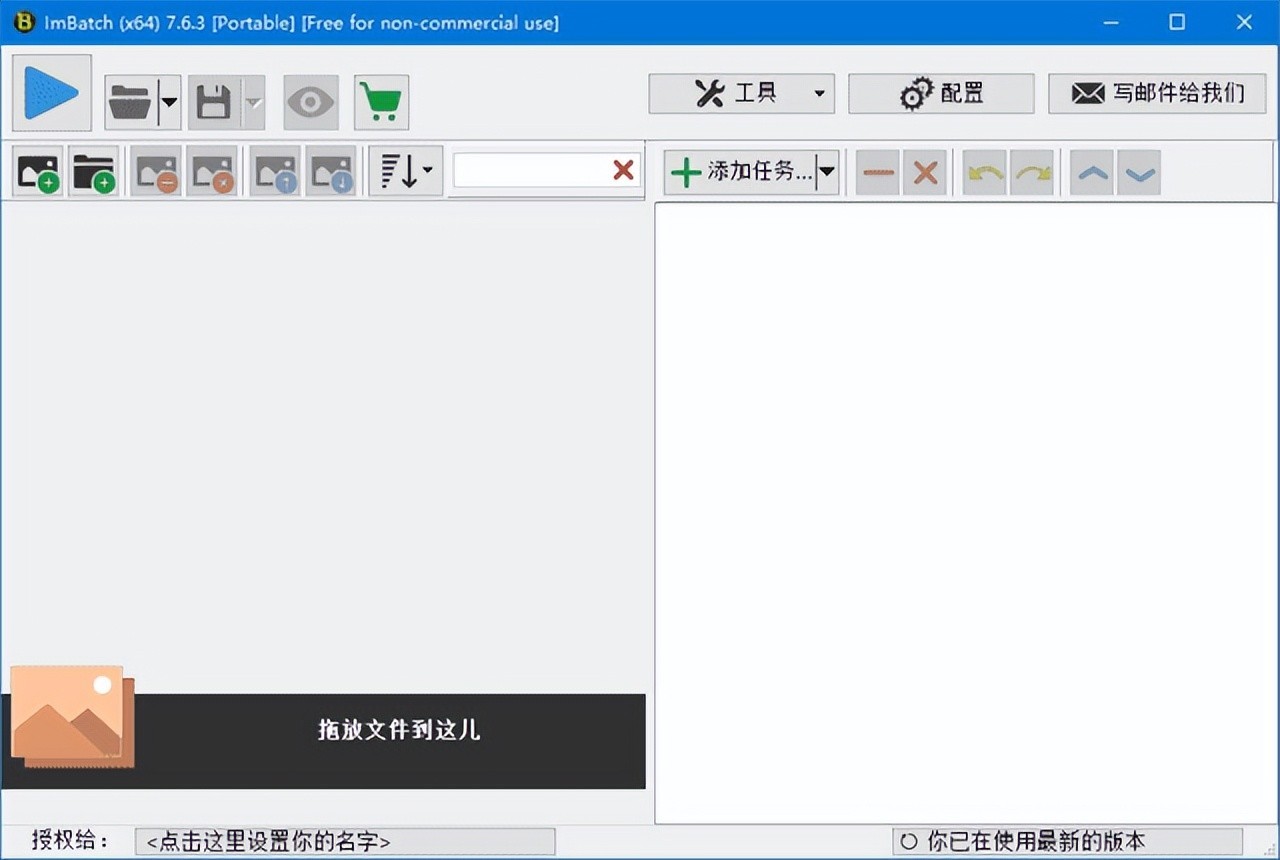Viewport: 1280px width, 860px height.
Task: Open the sort order dropdown
Action: tap(406, 171)
